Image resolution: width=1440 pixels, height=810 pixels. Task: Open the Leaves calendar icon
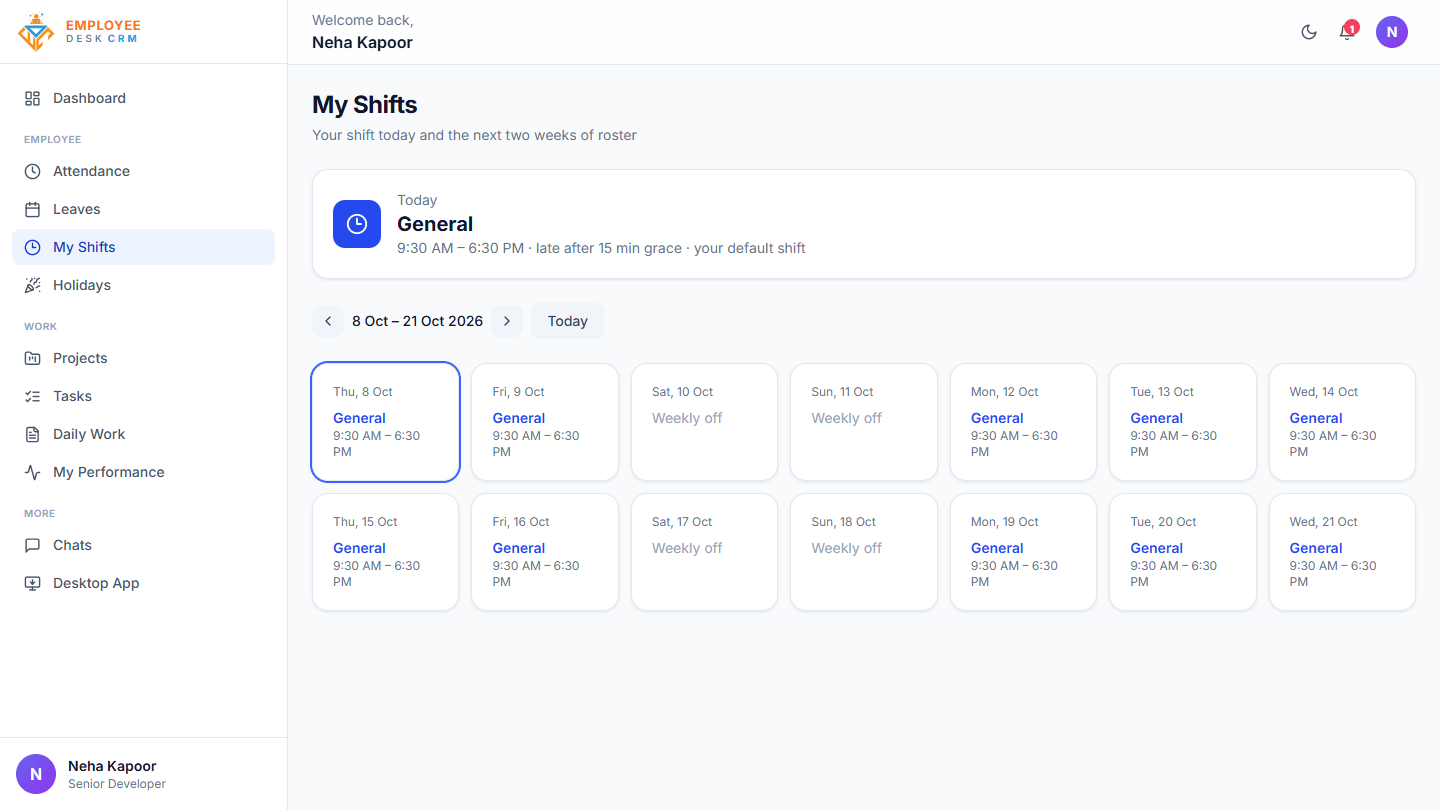[x=32, y=209]
